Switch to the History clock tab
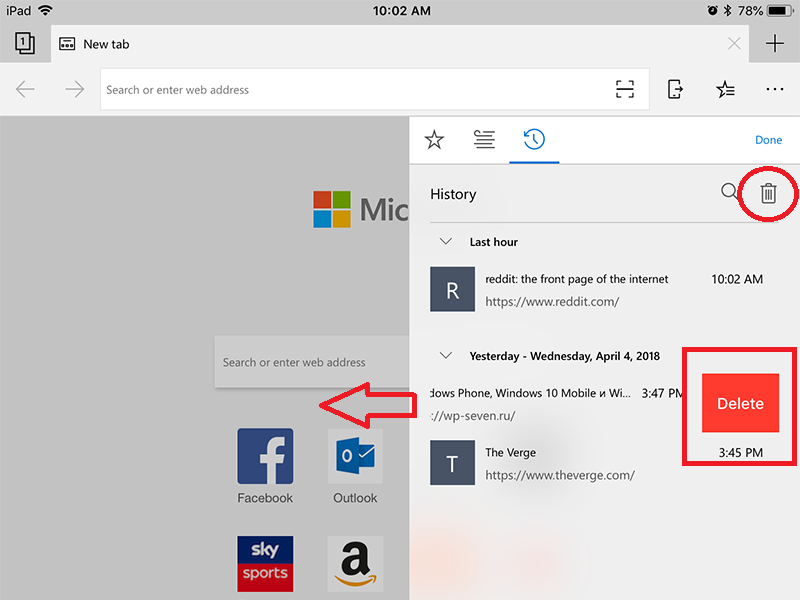 coord(534,139)
